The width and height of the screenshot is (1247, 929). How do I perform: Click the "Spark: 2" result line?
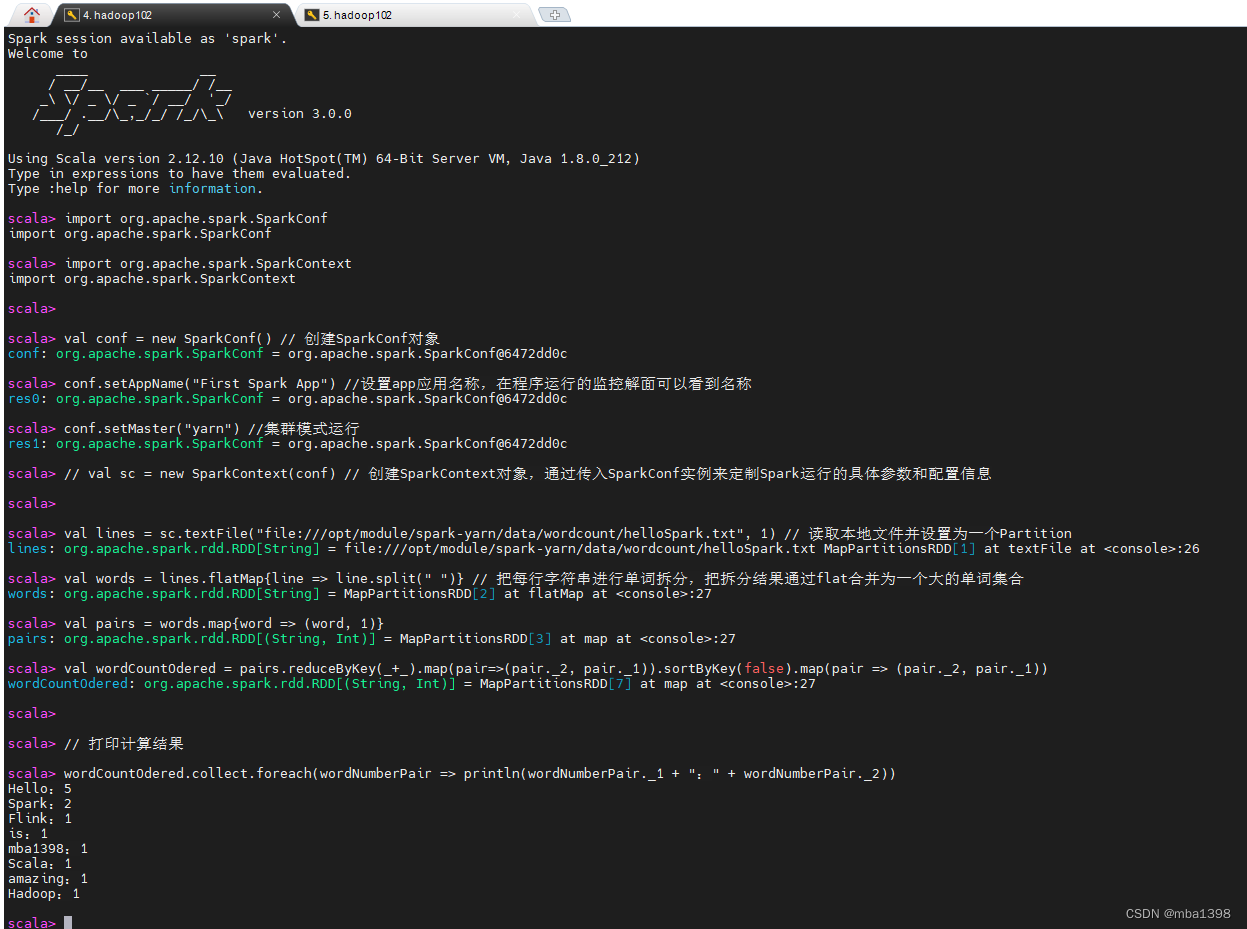click(40, 804)
